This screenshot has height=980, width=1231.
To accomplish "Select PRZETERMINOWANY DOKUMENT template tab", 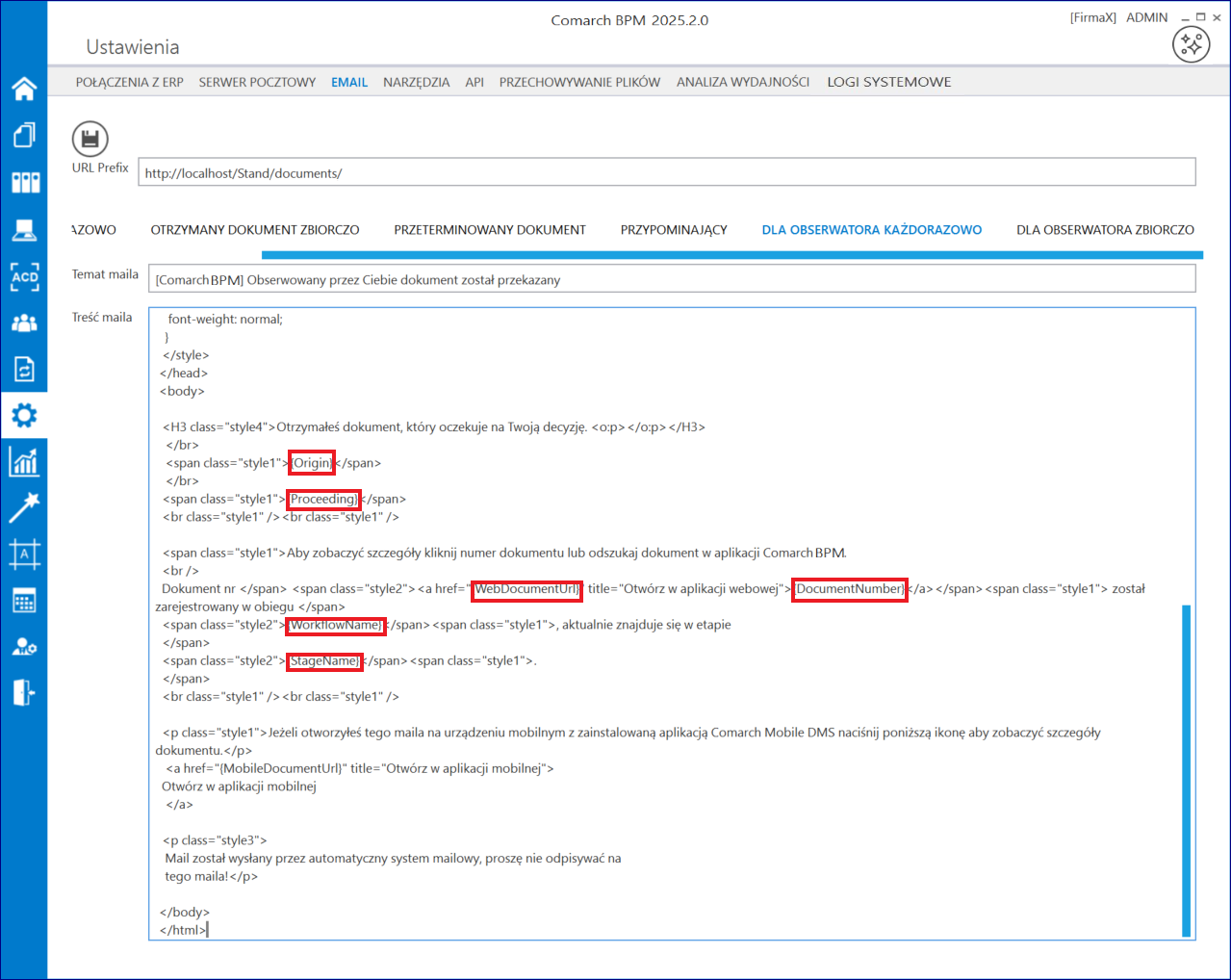I will (489, 230).
